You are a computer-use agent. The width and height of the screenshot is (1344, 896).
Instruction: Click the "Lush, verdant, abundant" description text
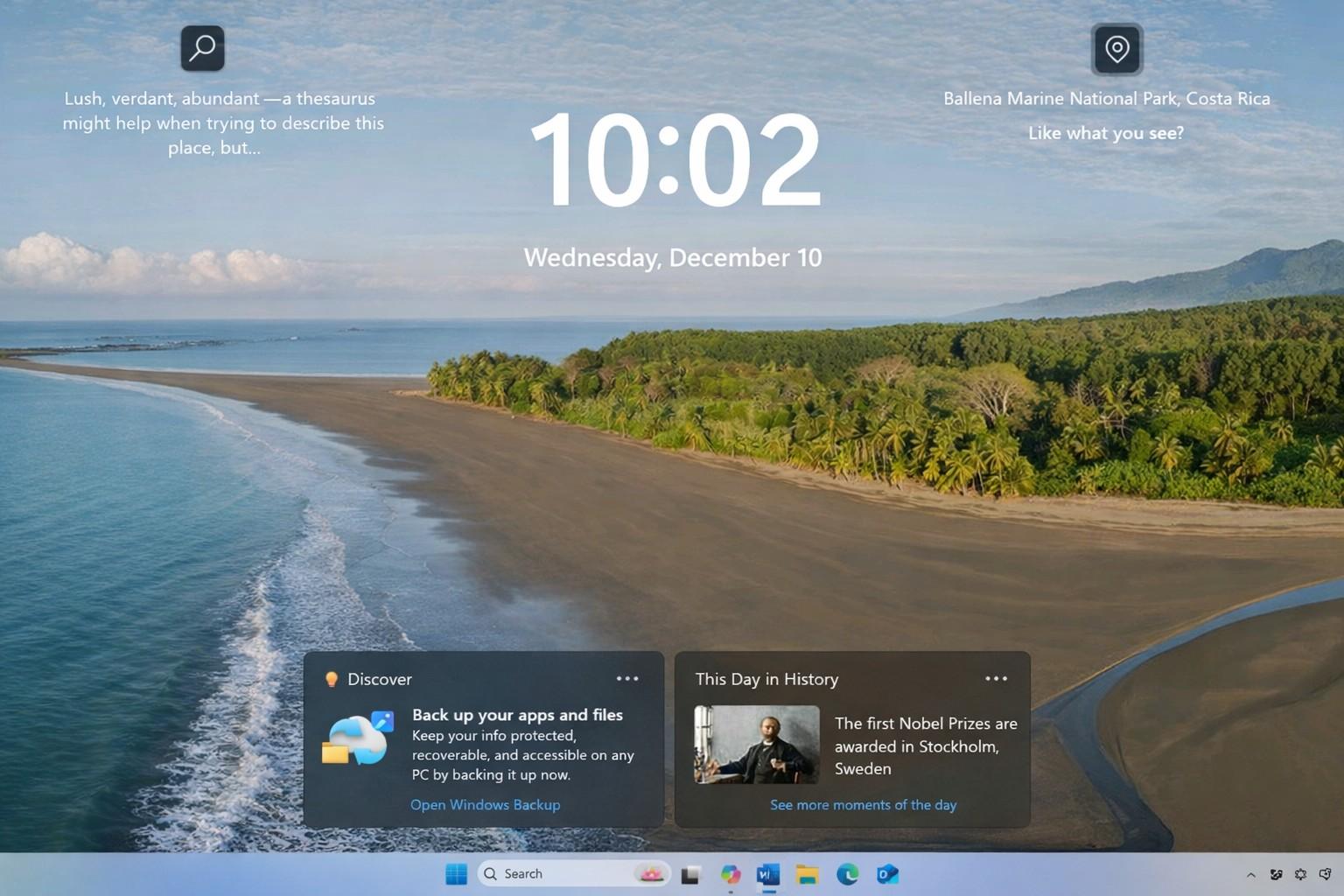click(x=222, y=123)
